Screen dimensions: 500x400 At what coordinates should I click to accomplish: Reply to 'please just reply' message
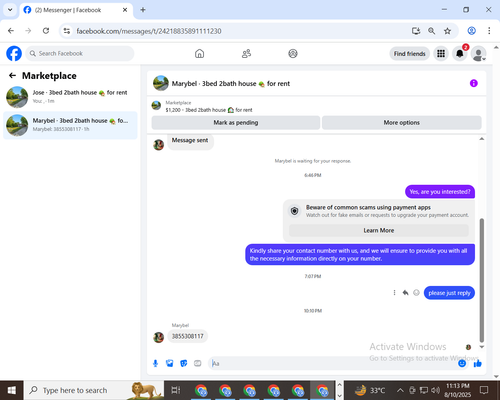click(405, 293)
